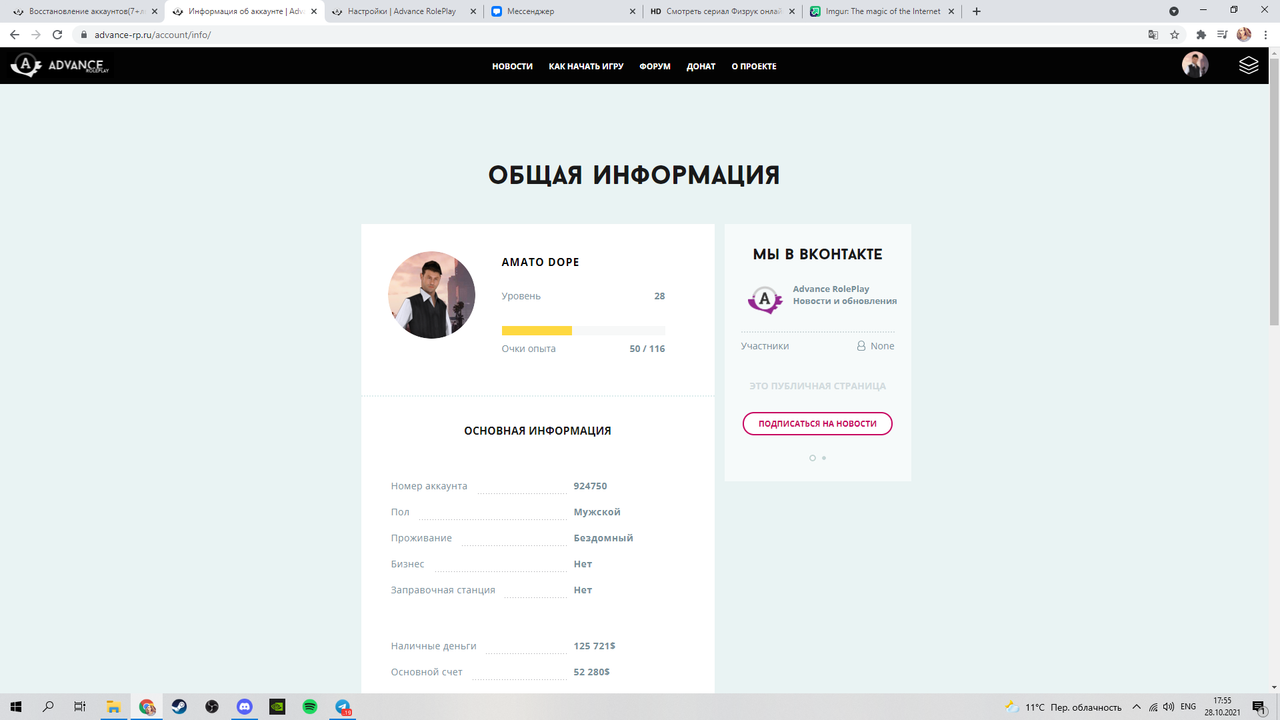Bookmark the page with the star icon
Image resolution: width=1280 pixels, height=720 pixels.
tap(1175, 33)
